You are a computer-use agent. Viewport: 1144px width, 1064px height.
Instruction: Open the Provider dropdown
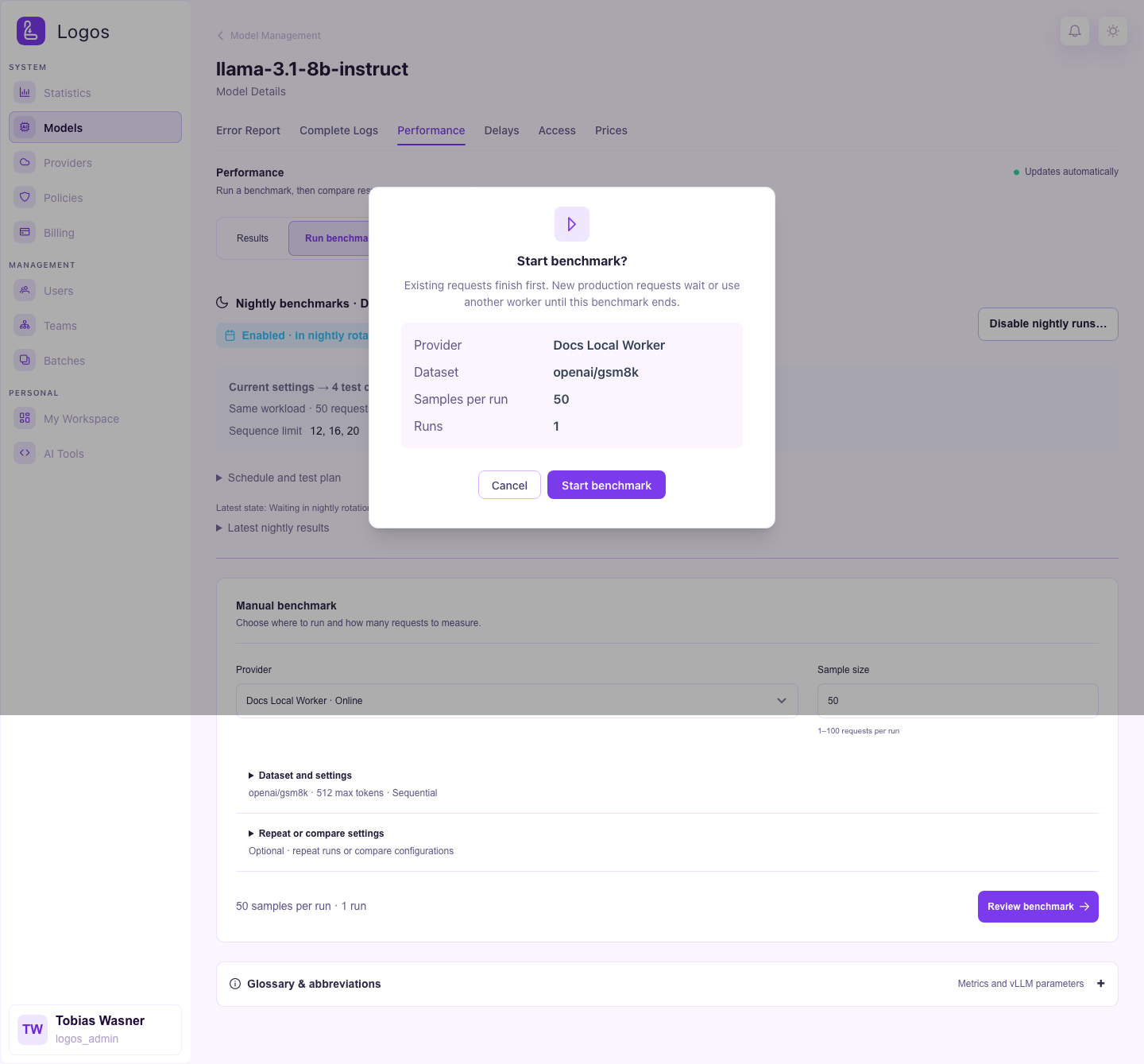517,701
